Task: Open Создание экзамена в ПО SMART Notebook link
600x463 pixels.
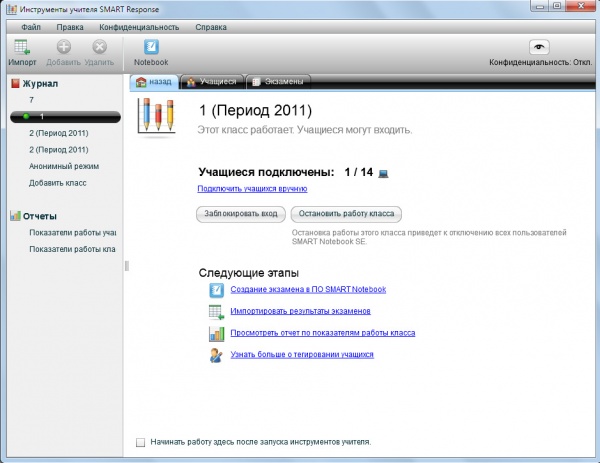Action: tap(308, 290)
